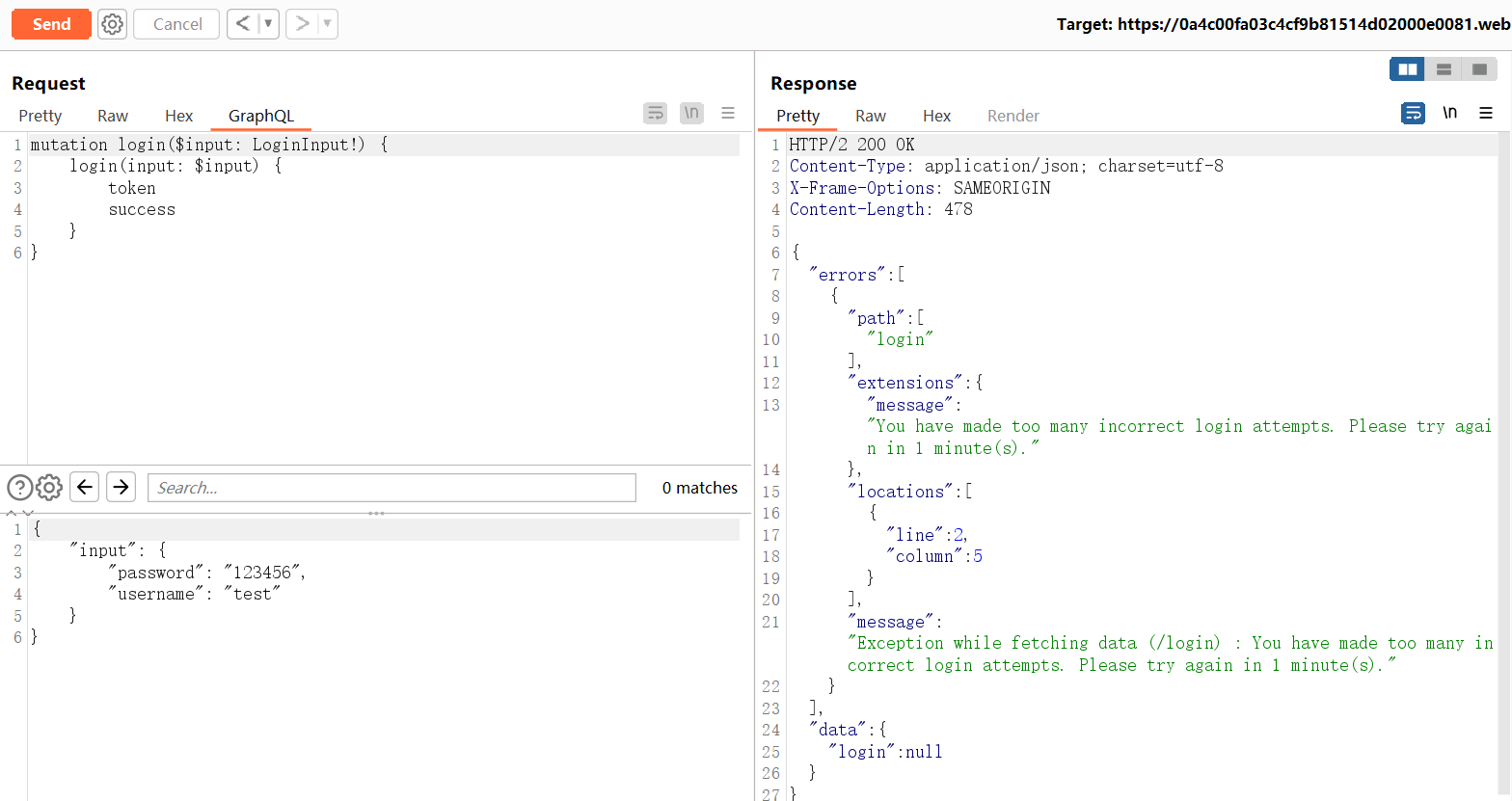Go to previous request with back arrow
The width and height of the screenshot is (1512, 801).
[243, 24]
